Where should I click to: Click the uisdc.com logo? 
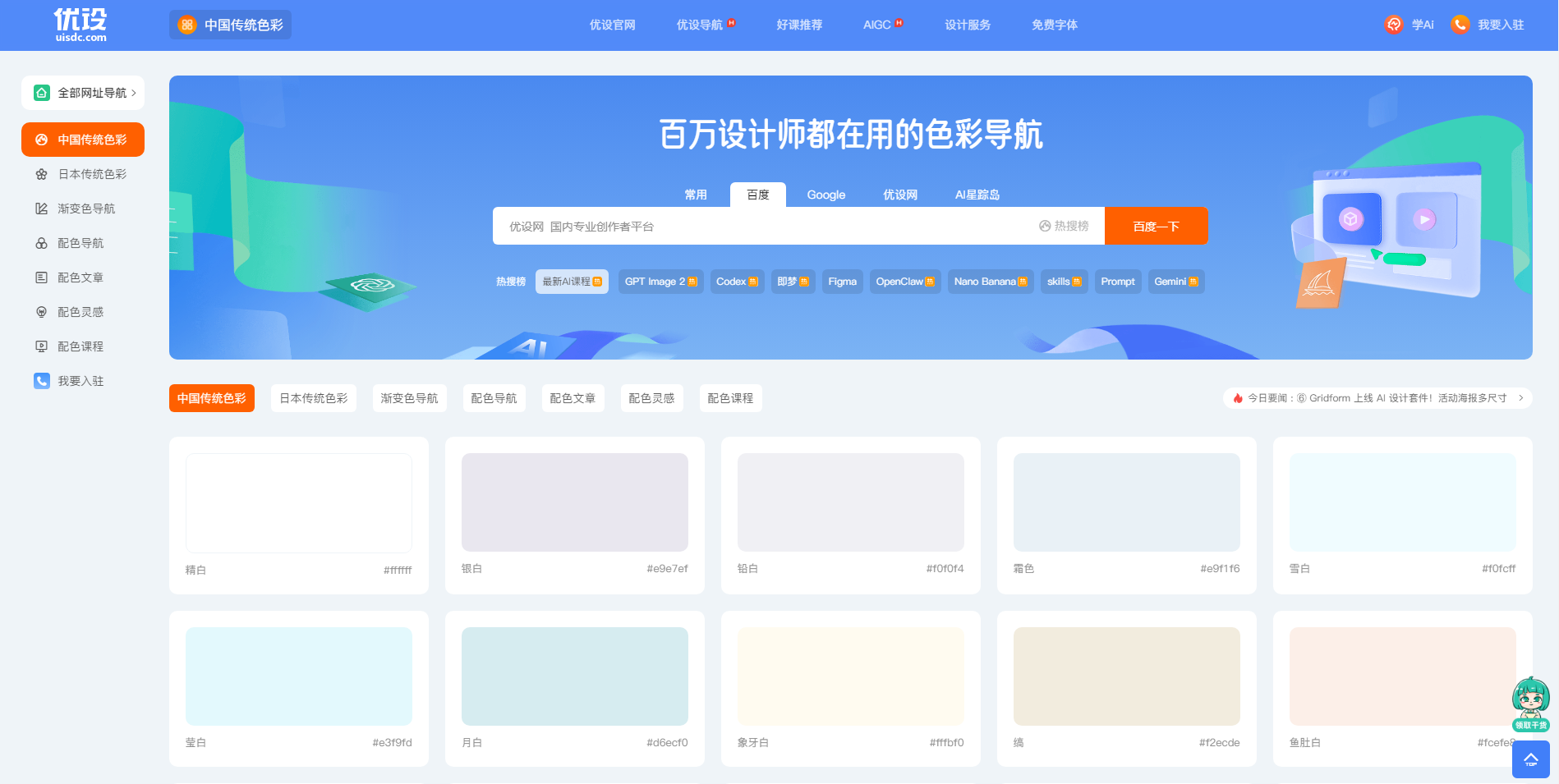[x=80, y=25]
